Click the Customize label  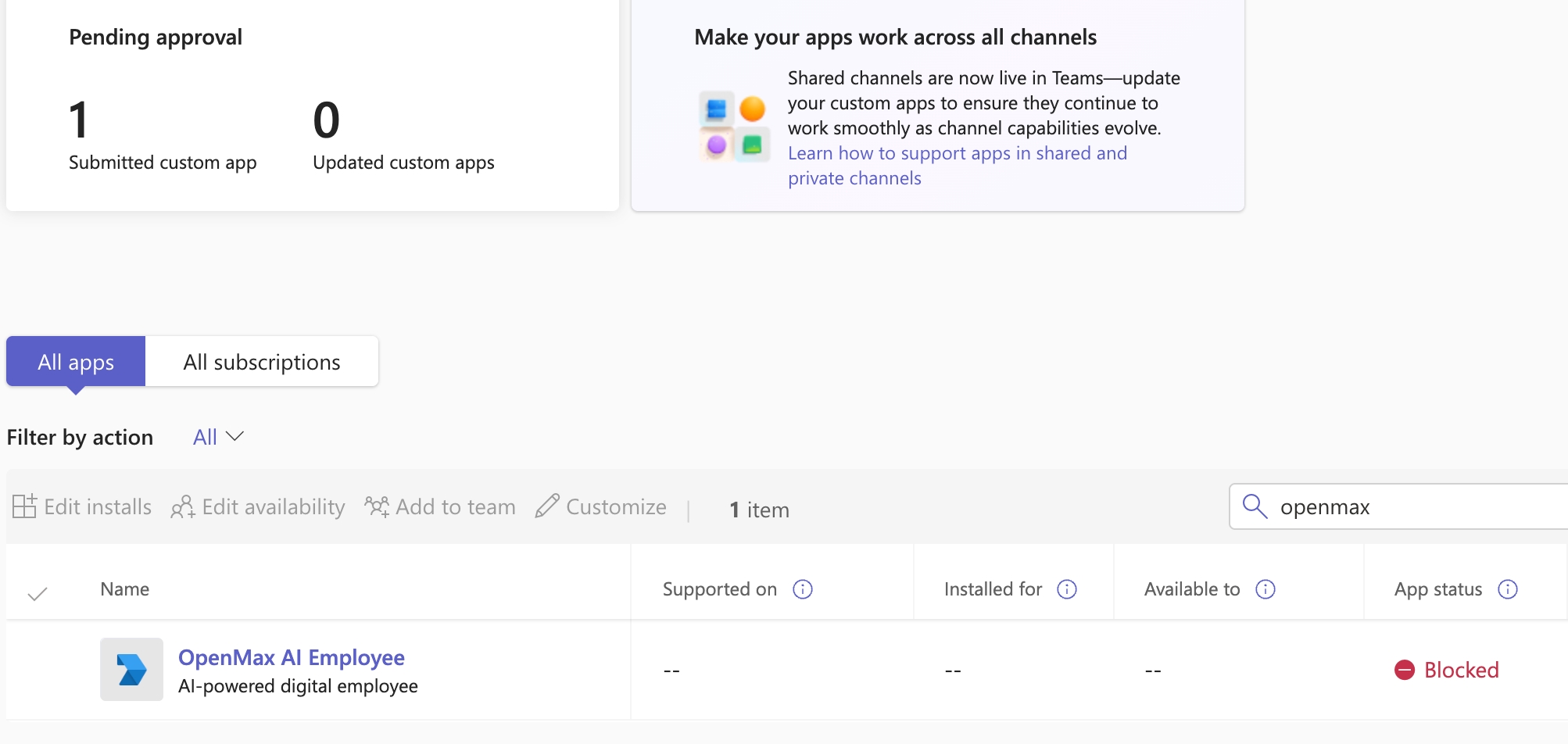(x=616, y=507)
